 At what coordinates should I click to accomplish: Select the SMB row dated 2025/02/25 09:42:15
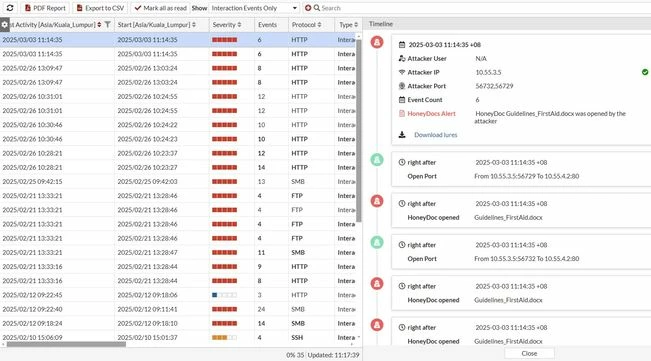178,182
